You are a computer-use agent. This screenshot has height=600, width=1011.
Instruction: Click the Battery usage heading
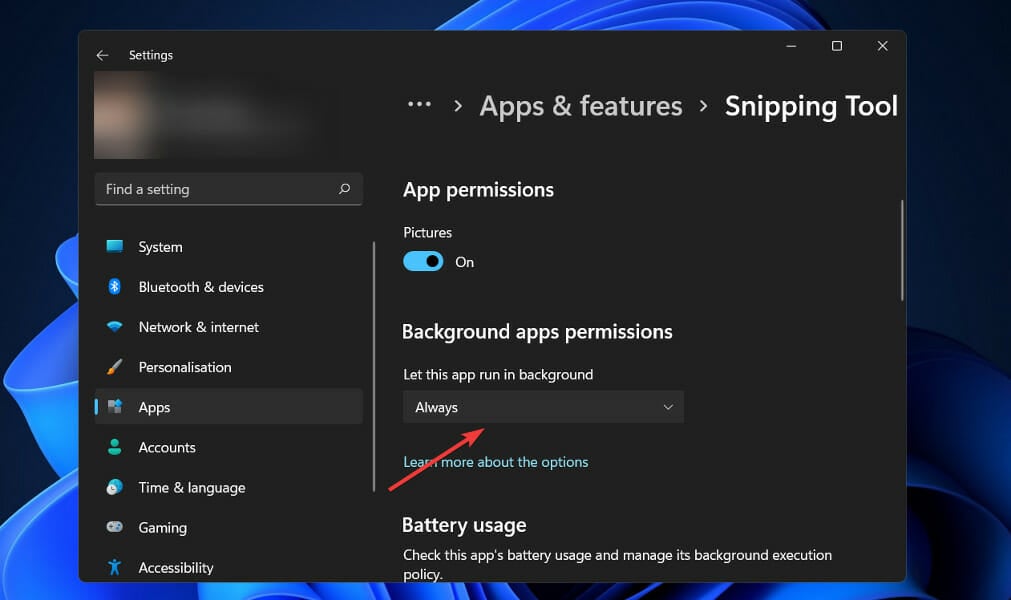(464, 525)
